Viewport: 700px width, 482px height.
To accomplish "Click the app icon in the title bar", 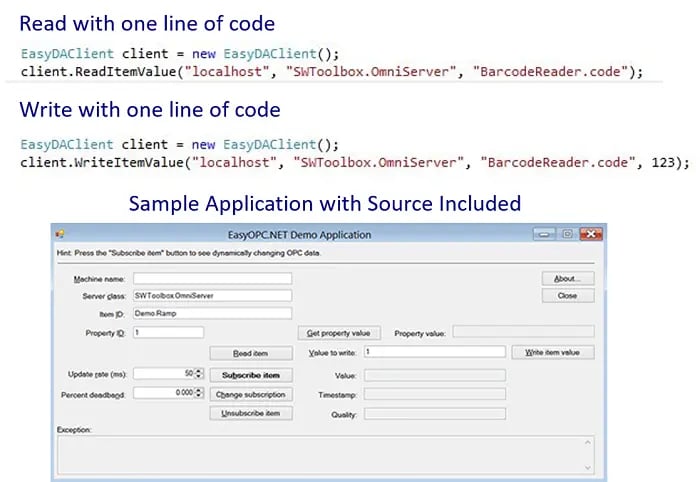I will (x=60, y=235).
